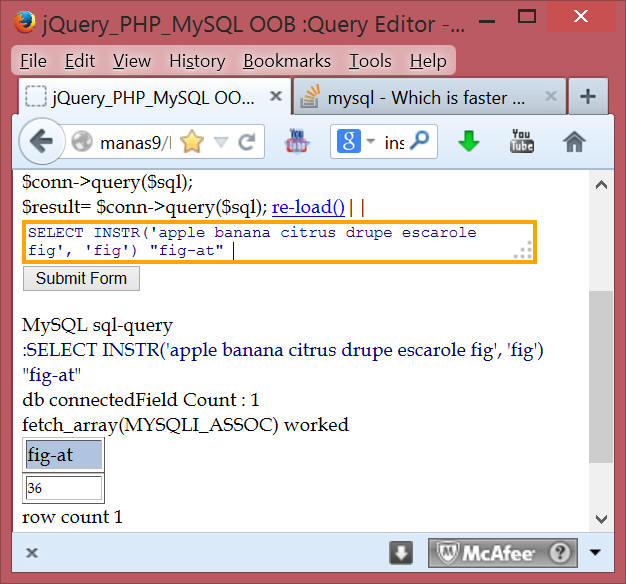Open the McAfee toolbar dropdown arrow
626x584 pixels.
point(596,552)
